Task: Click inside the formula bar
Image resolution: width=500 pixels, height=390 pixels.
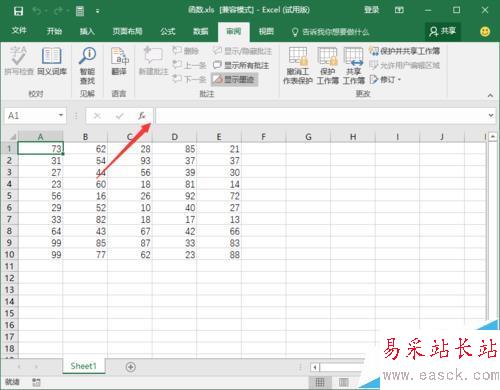Action: point(321,116)
